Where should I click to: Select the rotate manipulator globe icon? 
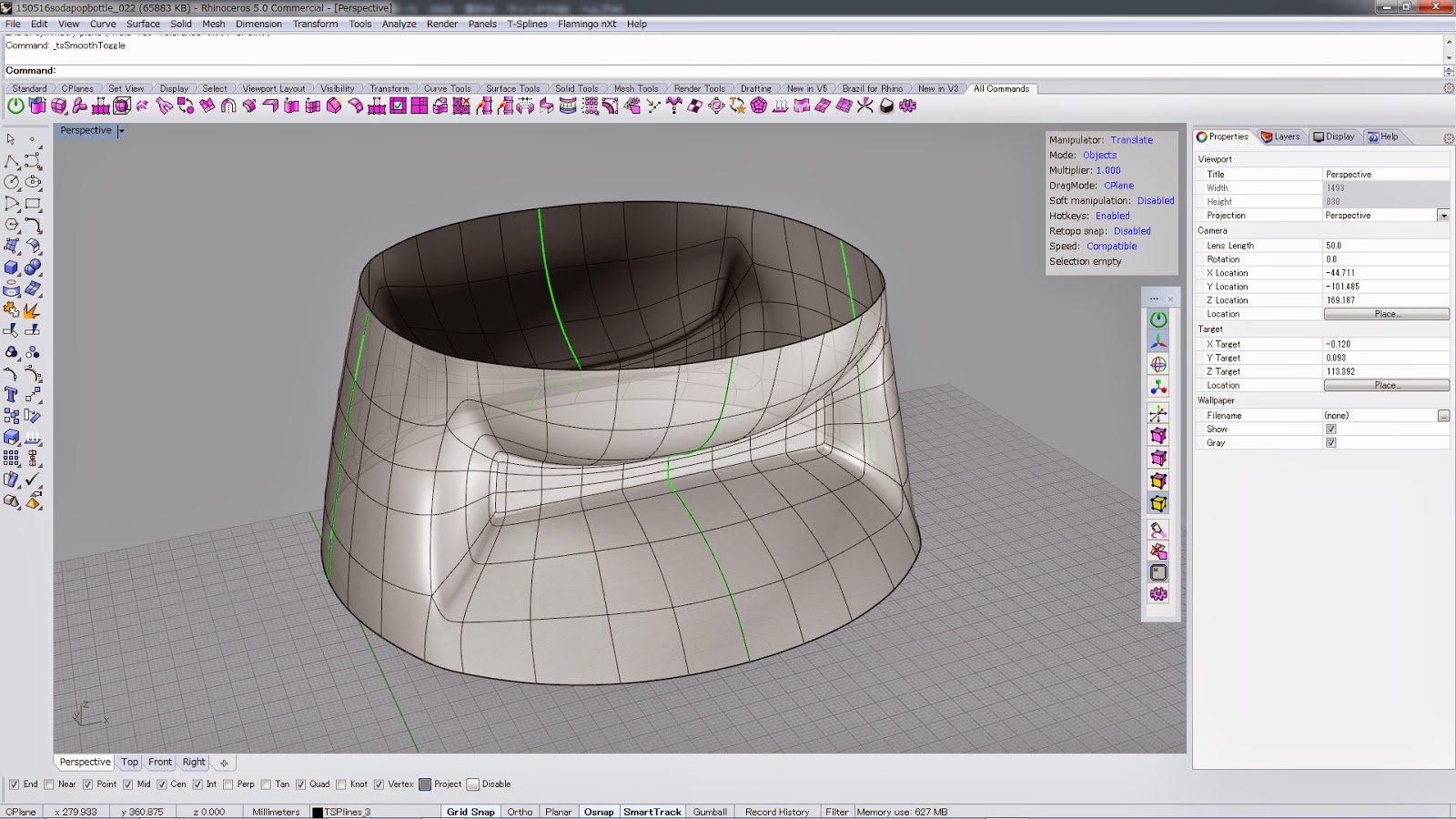[x=1158, y=364]
